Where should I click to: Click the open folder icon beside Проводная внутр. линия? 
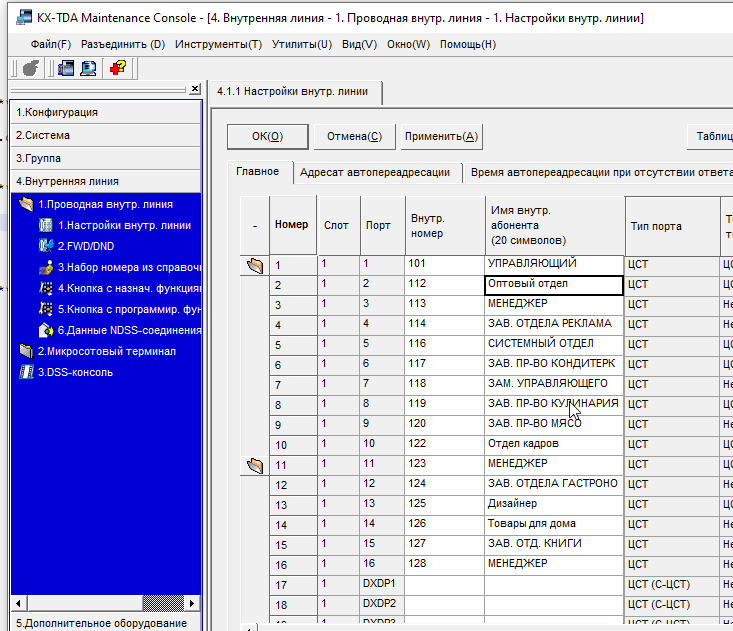click(x=26, y=204)
